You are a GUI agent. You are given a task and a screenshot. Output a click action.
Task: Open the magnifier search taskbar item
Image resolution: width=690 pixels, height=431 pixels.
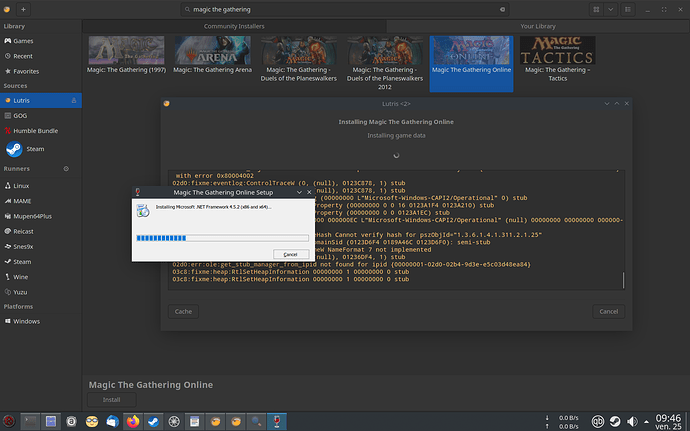click(x=257, y=421)
